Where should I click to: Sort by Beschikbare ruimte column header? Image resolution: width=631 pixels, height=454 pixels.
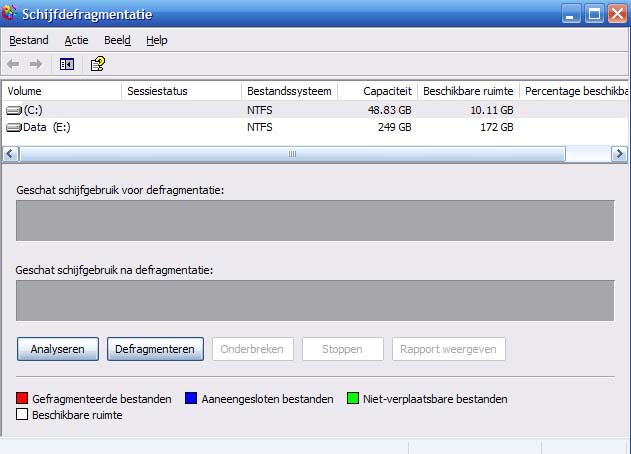(468, 91)
